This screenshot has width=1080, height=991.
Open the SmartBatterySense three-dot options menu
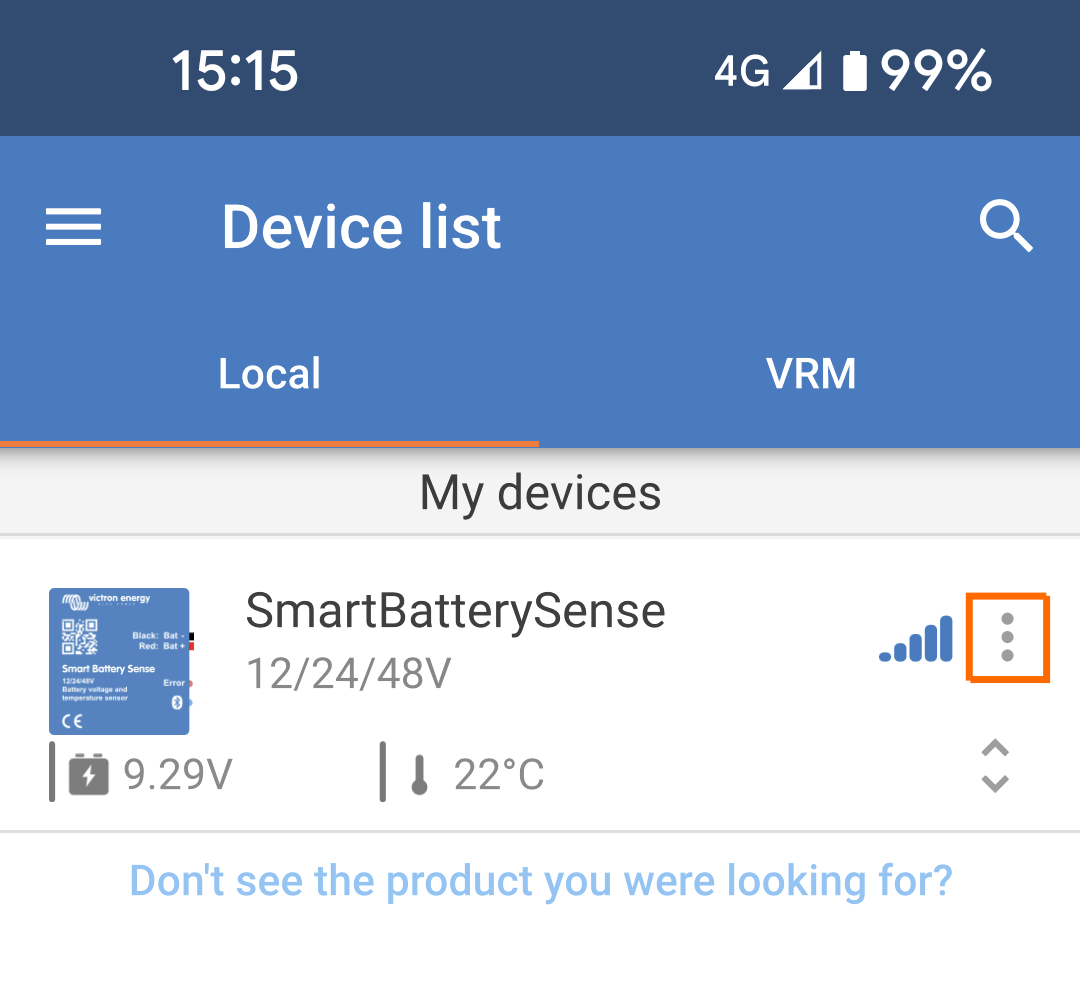1006,637
